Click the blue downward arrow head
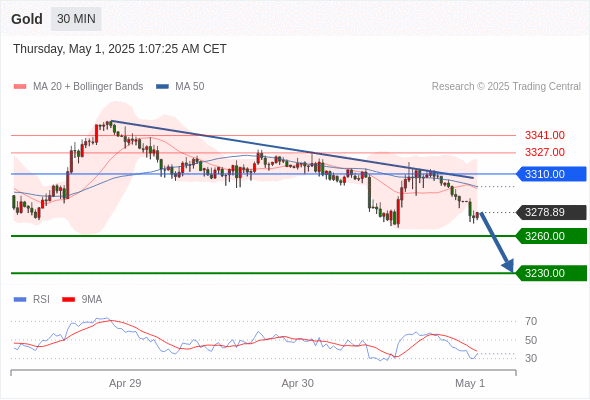590x400 pixels. point(508,265)
